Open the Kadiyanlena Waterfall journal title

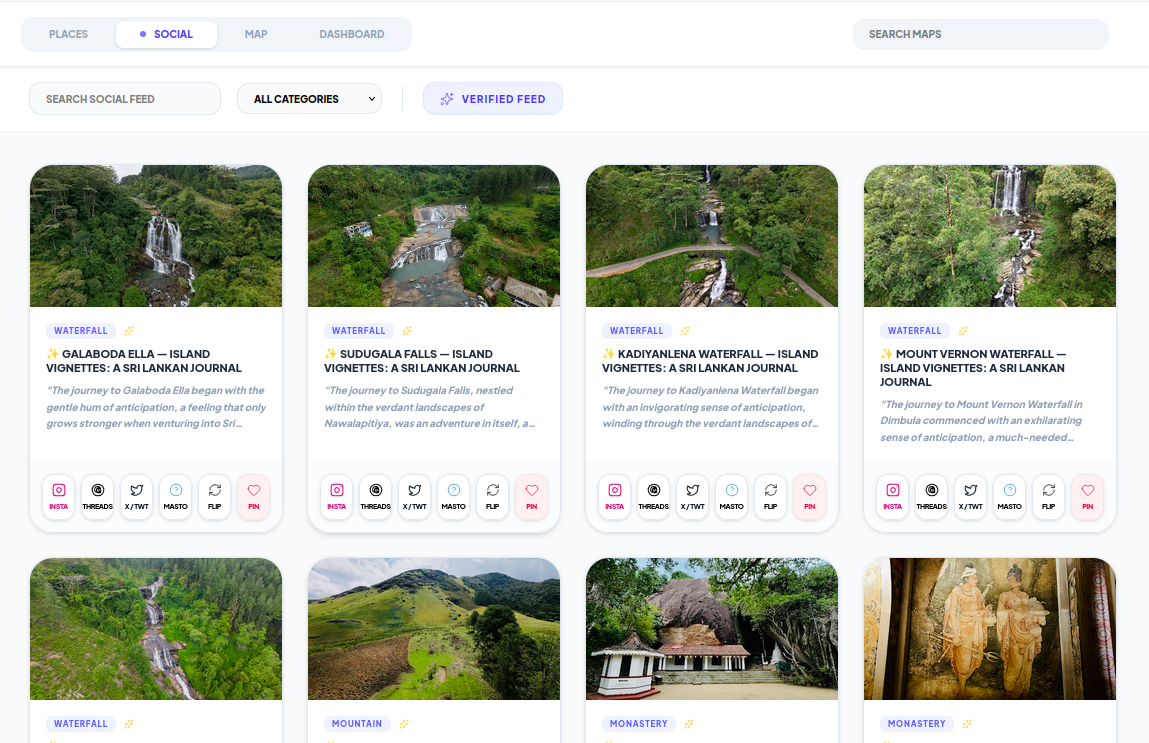click(x=710, y=361)
